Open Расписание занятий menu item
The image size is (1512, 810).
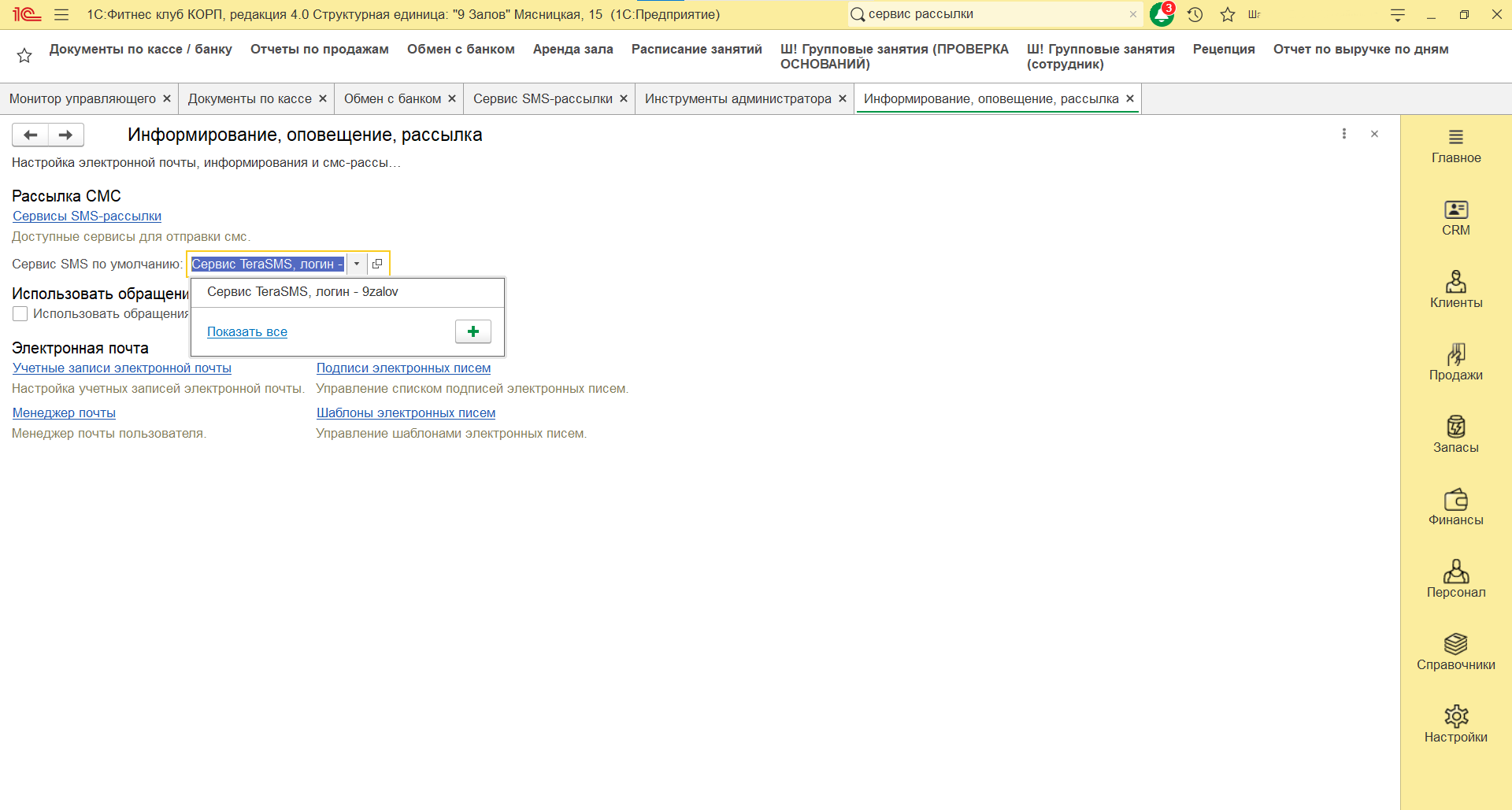(x=696, y=49)
